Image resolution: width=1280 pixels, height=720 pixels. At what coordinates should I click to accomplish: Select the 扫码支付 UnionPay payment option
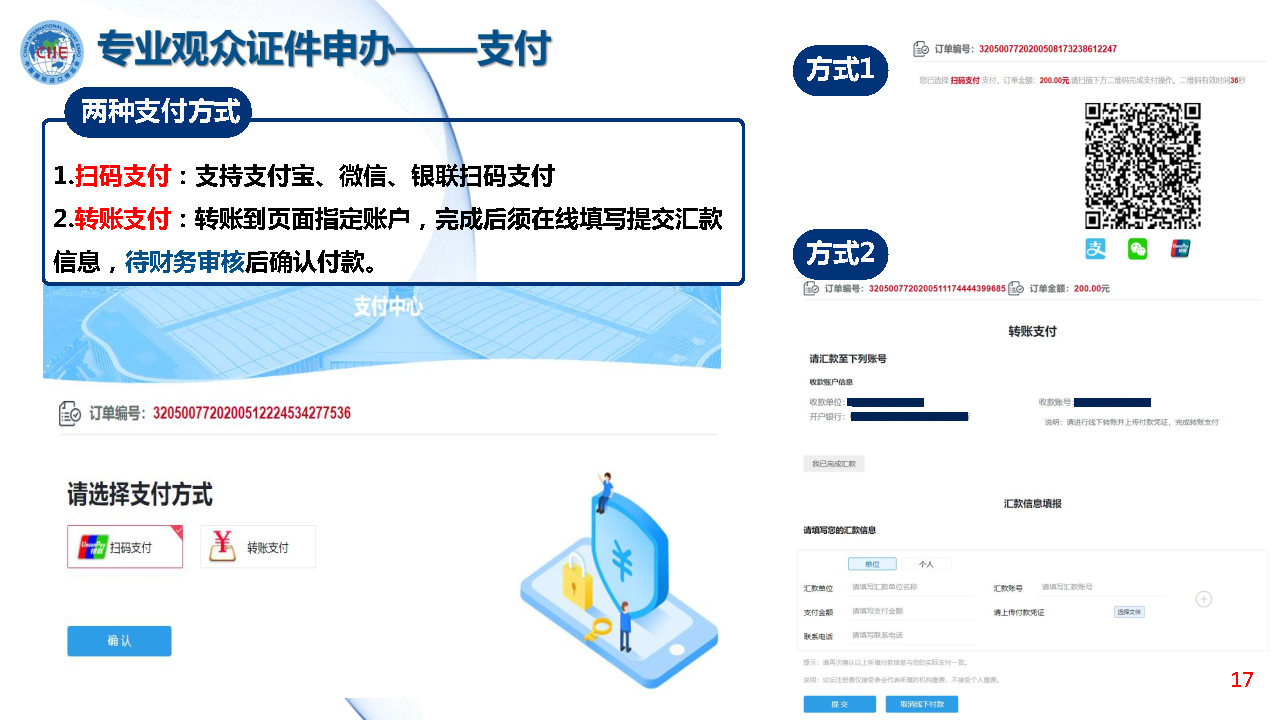(125, 547)
